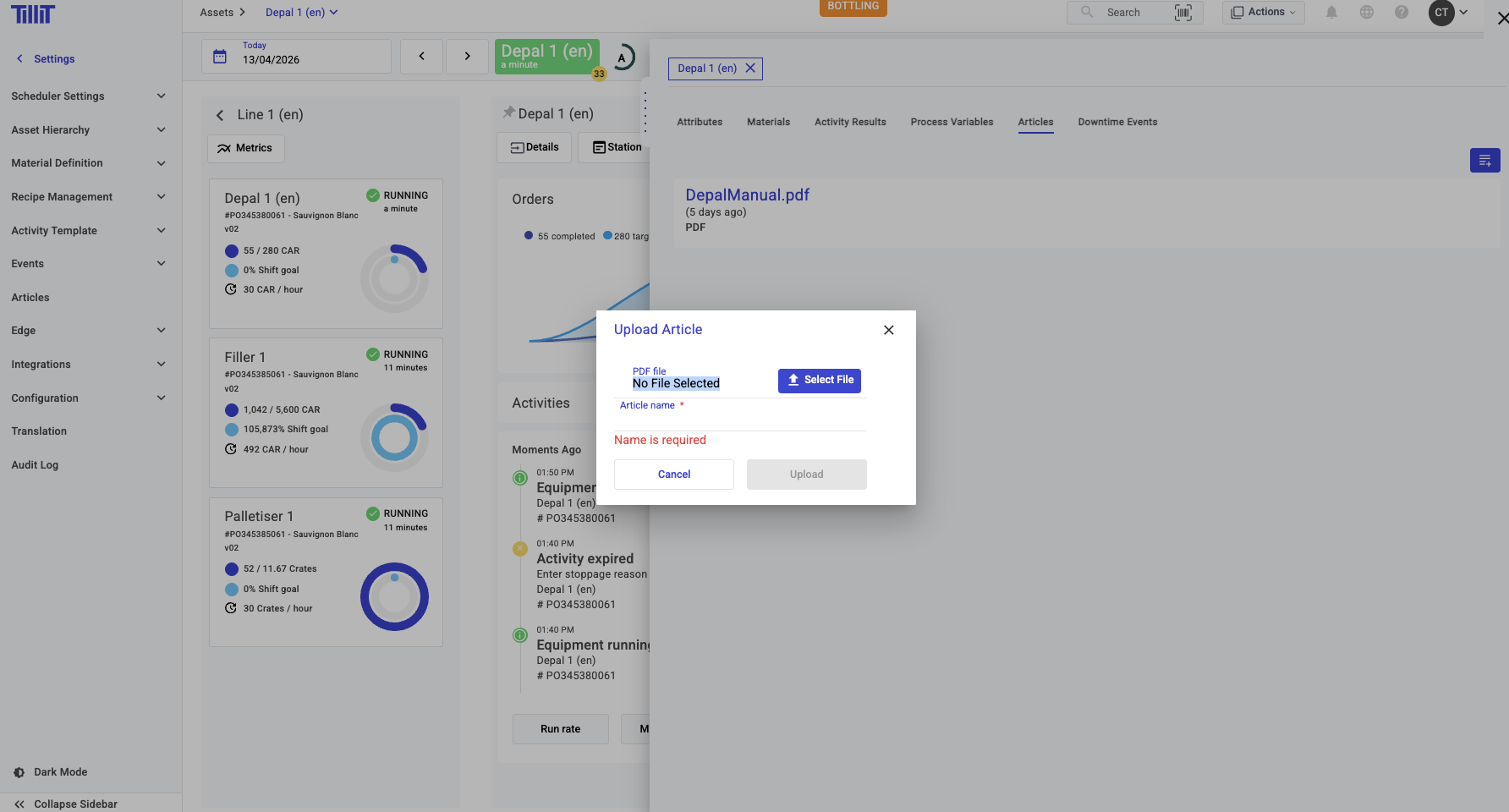Open the help question mark icon
This screenshot has height=812, width=1509.
coord(1402,13)
